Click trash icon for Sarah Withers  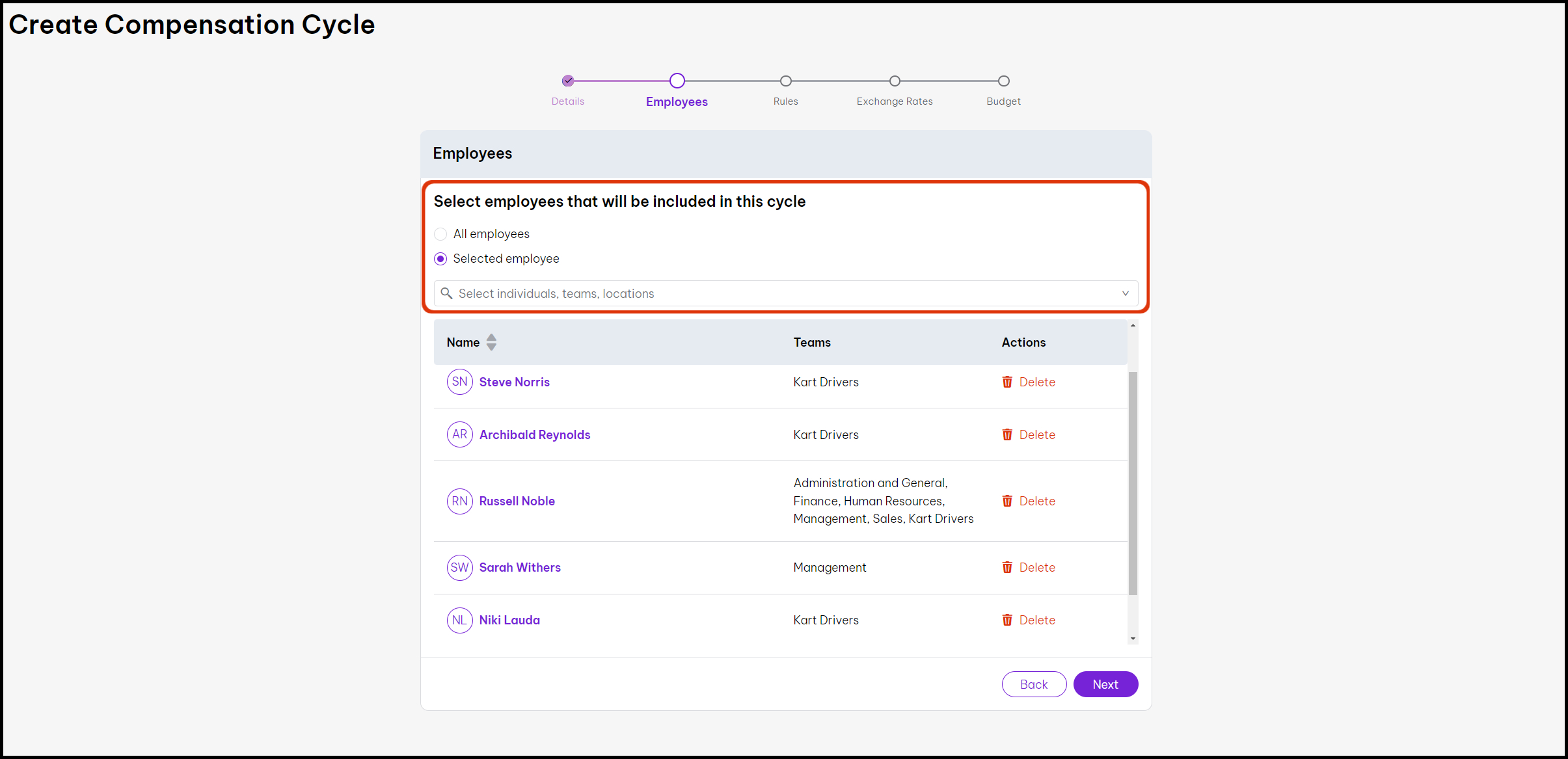pyautogui.click(x=1007, y=567)
